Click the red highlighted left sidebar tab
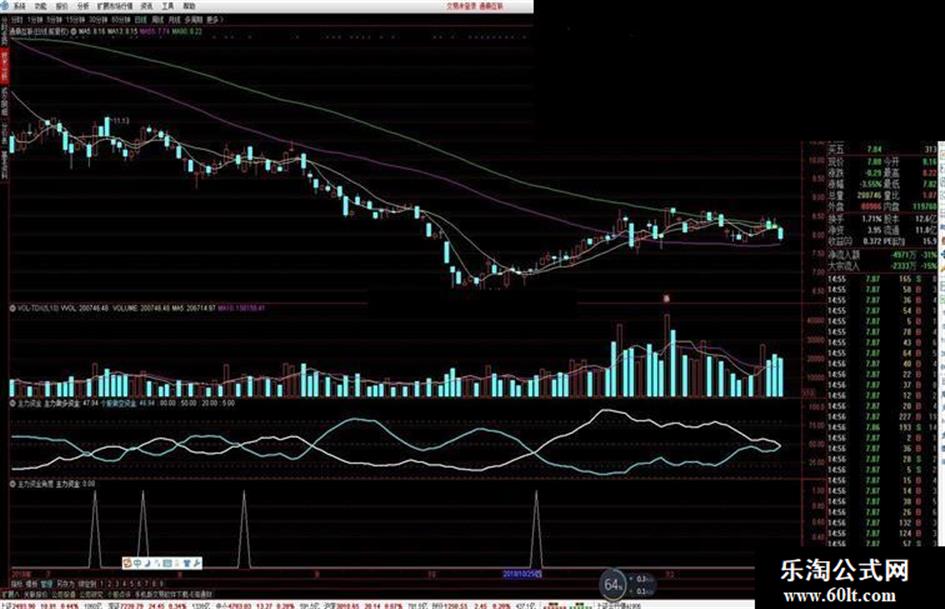Image resolution: width=945 pixels, height=609 pixels. tap(4, 65)
